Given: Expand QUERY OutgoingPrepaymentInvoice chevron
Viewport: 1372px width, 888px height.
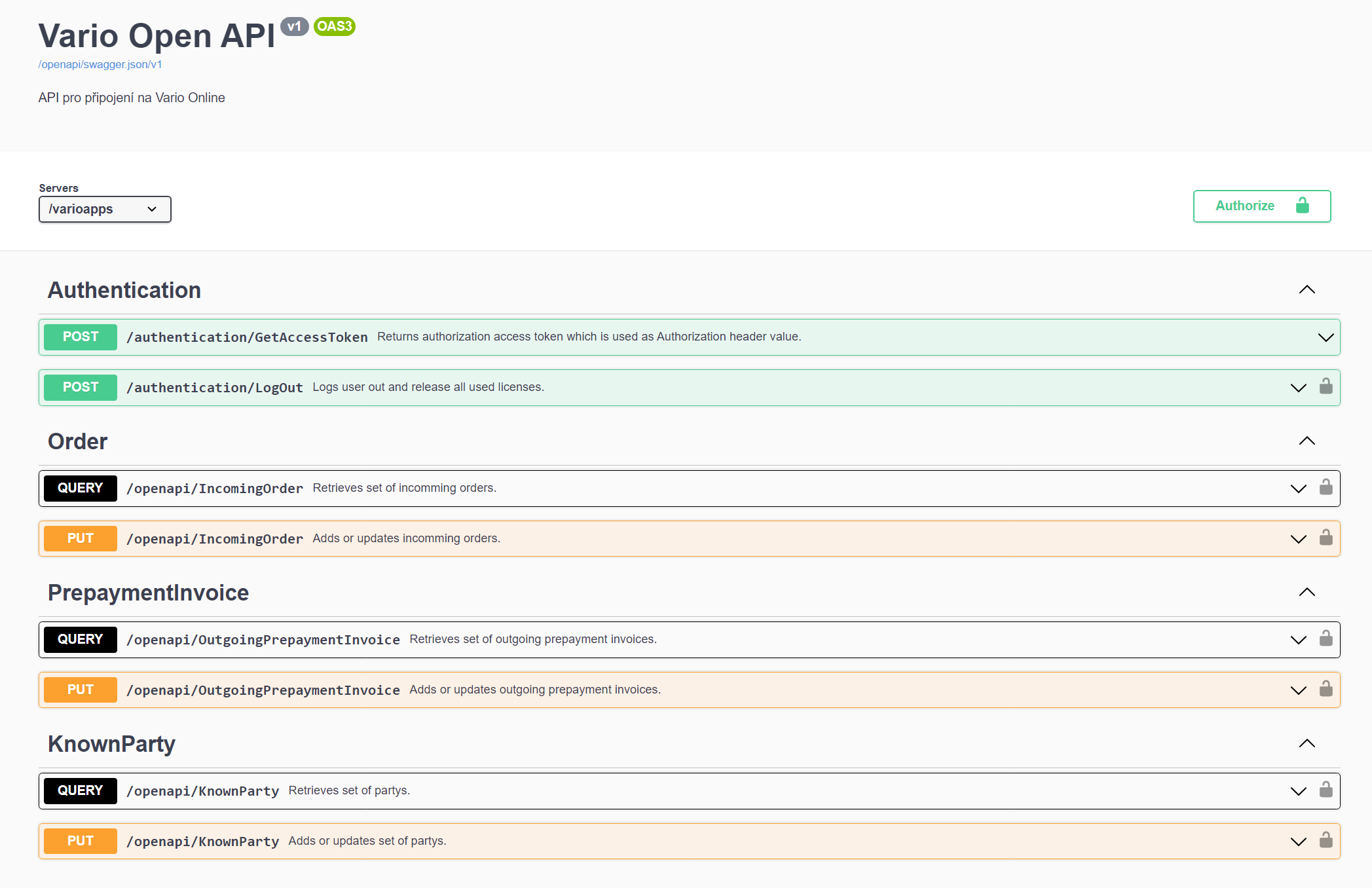Looking at the screenshot, I should 1298,640.
